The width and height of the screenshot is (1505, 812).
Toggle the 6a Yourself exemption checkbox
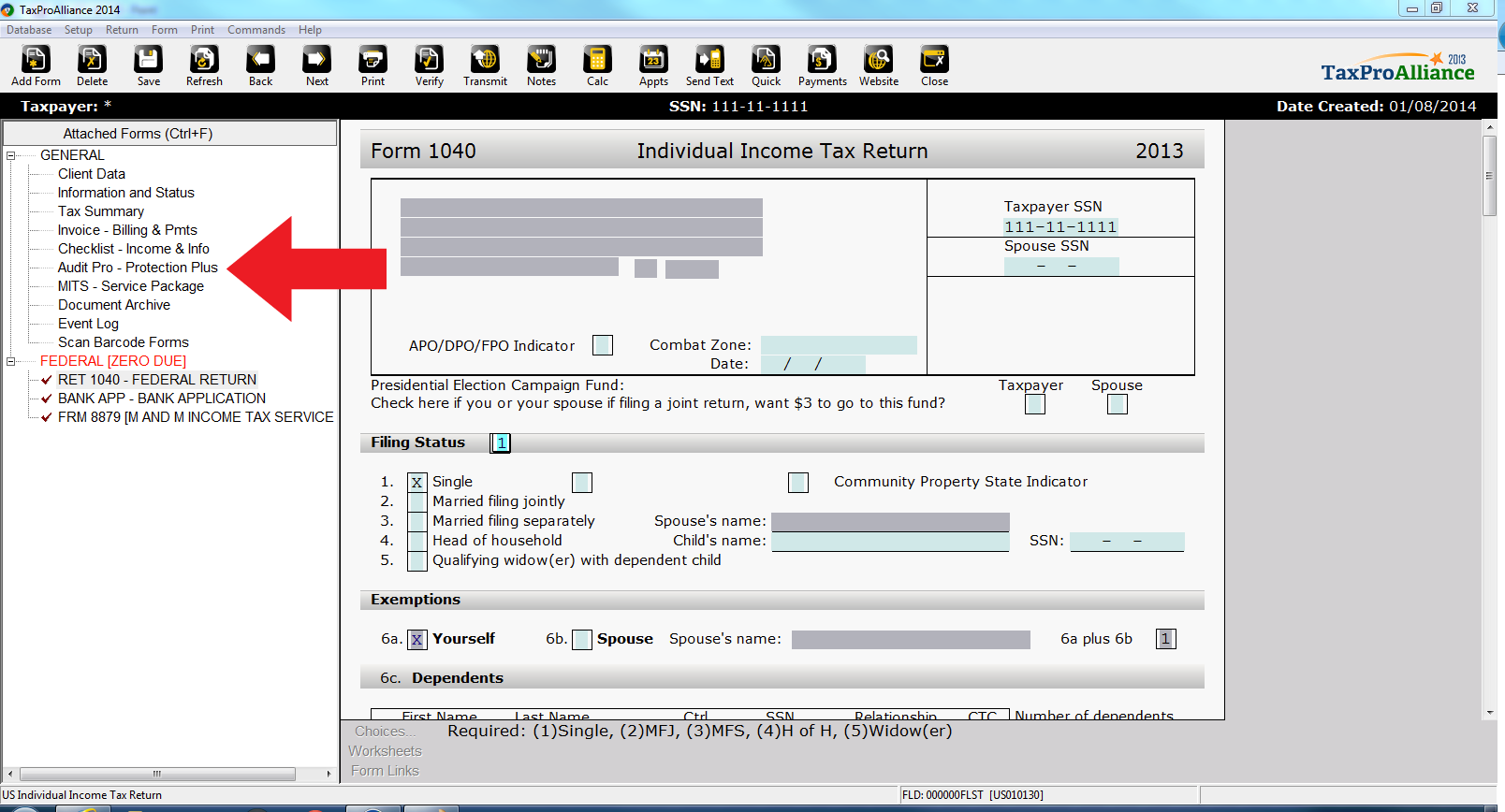point(417,640)
